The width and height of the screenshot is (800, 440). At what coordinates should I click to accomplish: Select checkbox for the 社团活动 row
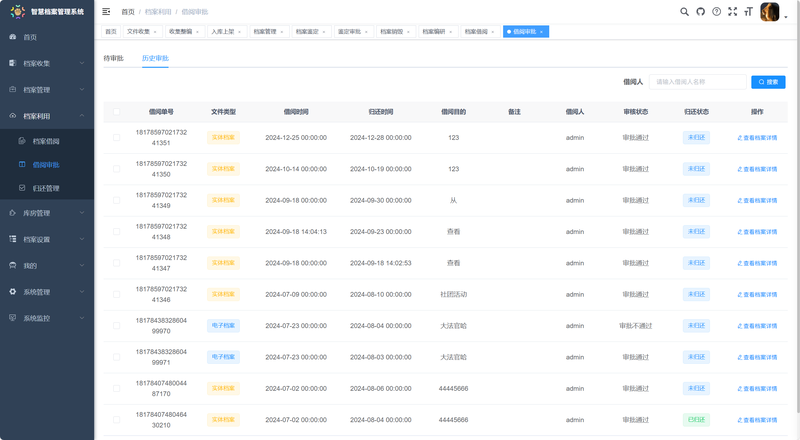[116, 295]
